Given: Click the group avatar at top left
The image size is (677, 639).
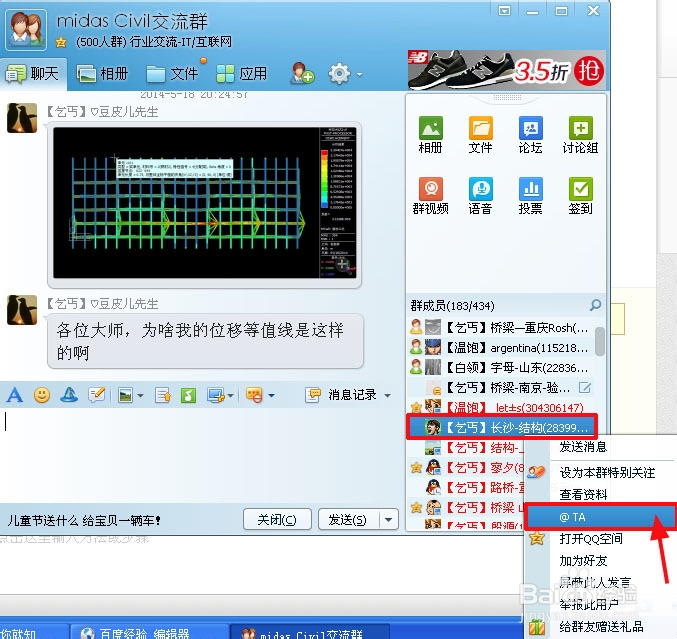Looking at the screenshot, I should point(26,30).
